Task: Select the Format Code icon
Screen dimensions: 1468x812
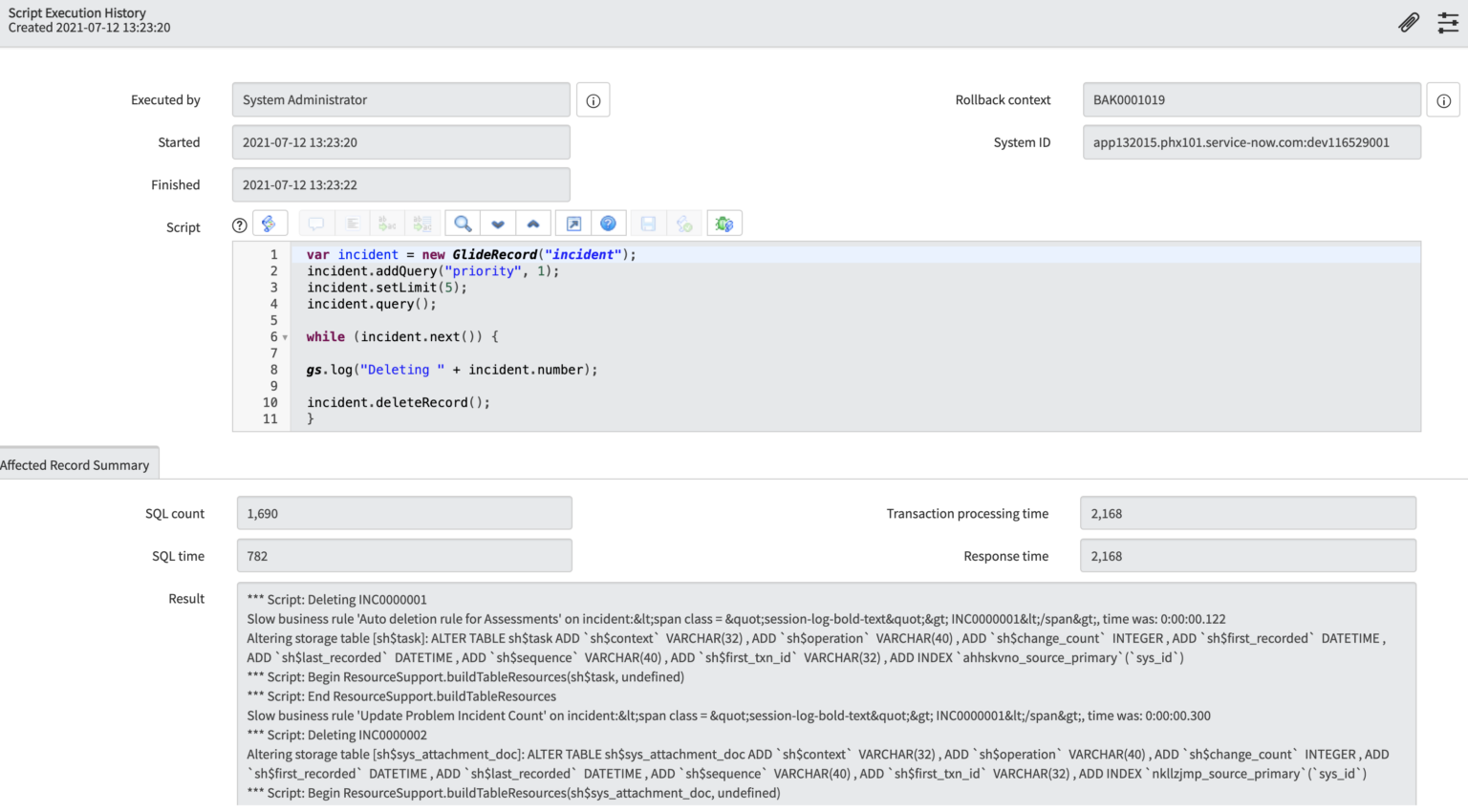Action: pos(353,223)
